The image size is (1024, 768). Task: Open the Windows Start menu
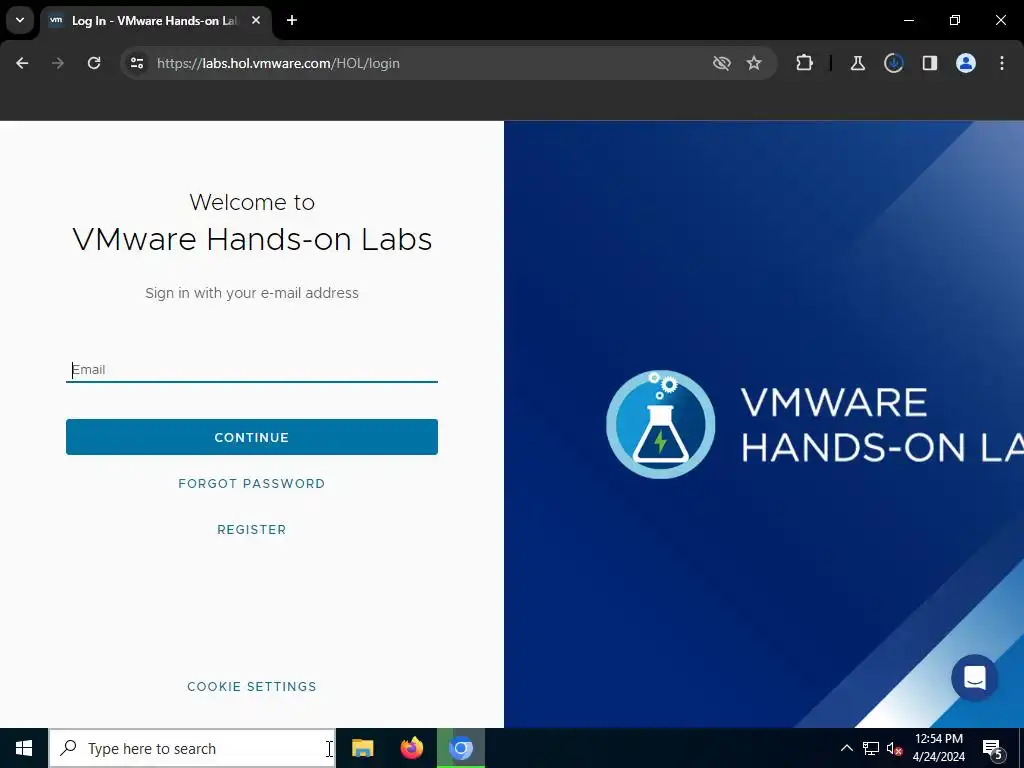(24, 748)
